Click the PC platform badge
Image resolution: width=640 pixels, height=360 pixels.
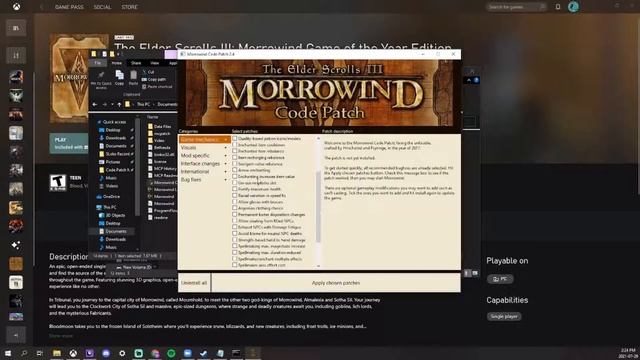pyautogui.click(x=500, y=279)
